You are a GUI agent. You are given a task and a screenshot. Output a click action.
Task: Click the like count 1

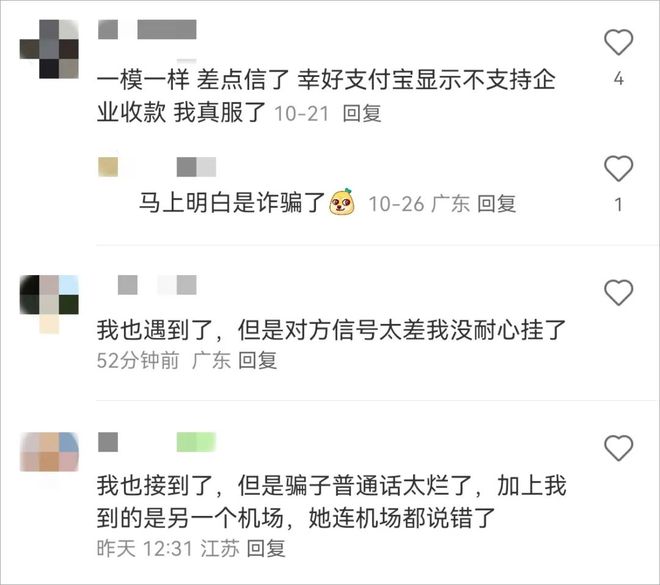pyautogui.click(x=618, y=205)
